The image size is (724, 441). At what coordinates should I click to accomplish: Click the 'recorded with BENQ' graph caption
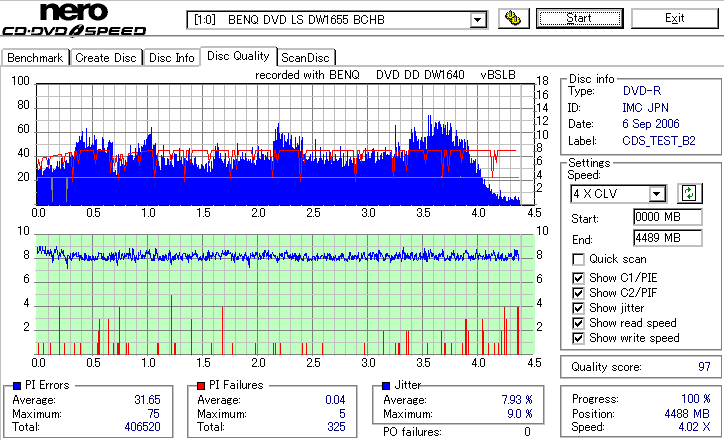tap(307, 75)
